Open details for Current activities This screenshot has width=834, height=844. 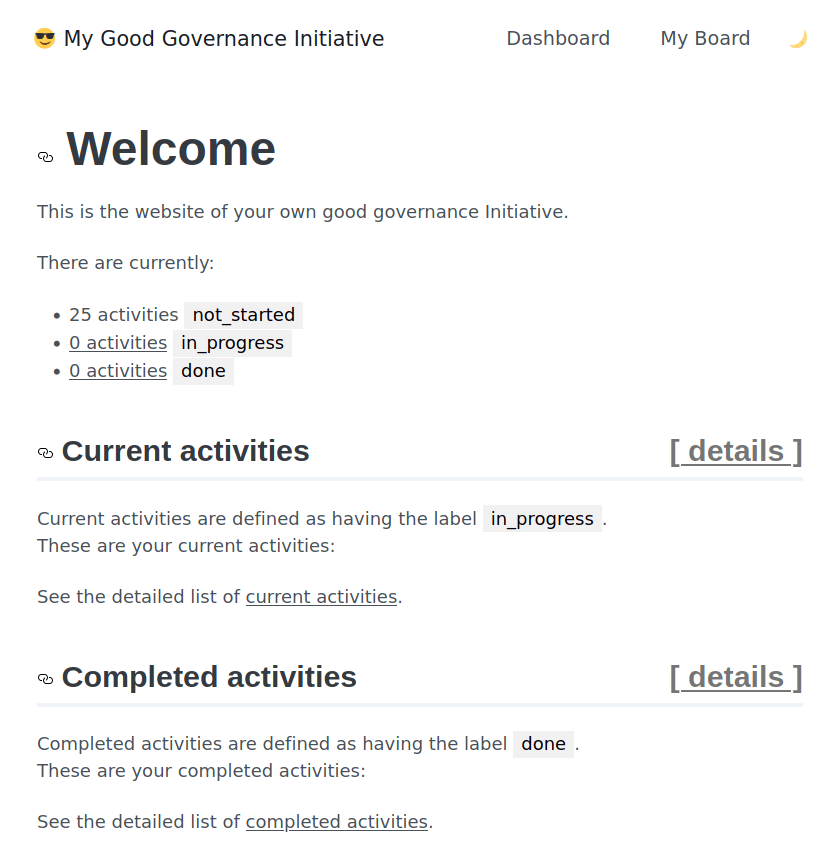735,451
